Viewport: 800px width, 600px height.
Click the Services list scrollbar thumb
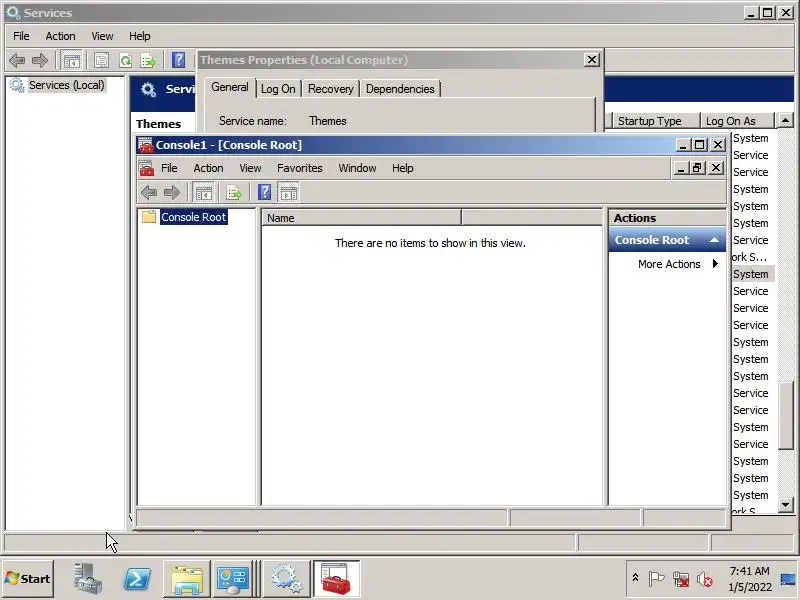click(785, 415)
